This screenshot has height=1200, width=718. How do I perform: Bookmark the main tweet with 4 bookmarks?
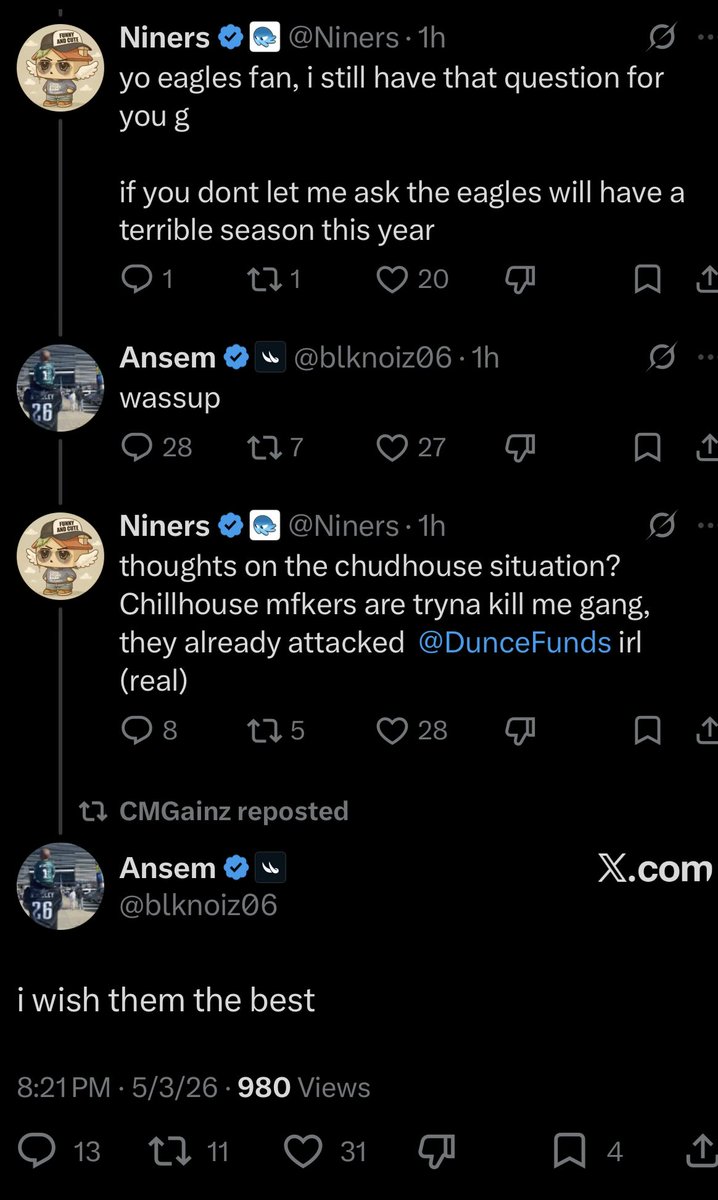pyautogui.click(x=571, y=1152)
